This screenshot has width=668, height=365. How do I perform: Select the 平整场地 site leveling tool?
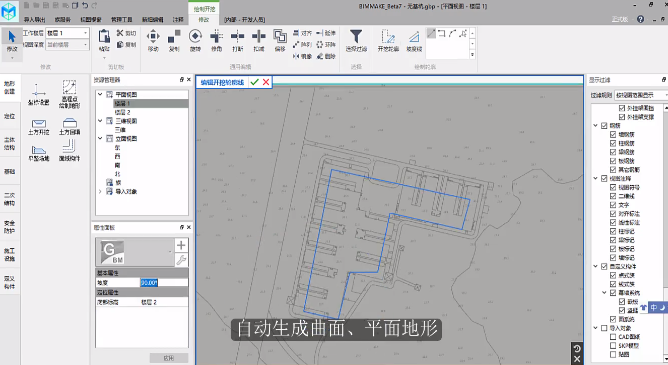point(38,153)
